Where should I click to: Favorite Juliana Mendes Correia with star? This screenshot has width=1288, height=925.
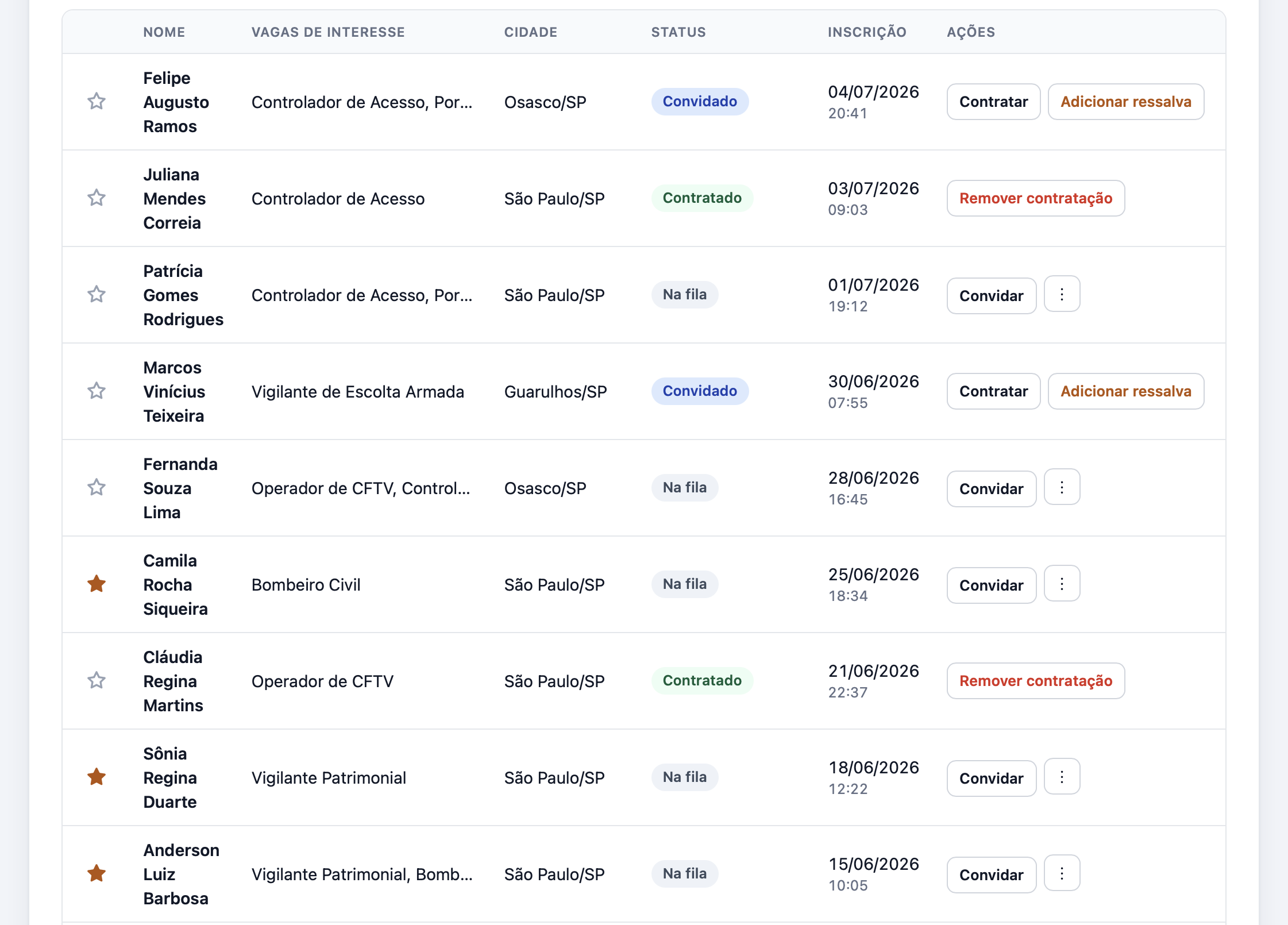(x=97, y=198)
